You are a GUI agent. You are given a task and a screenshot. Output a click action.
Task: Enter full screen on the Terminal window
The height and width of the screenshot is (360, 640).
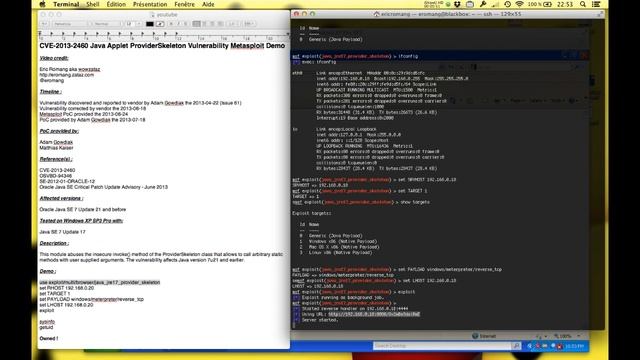point(600,14)
